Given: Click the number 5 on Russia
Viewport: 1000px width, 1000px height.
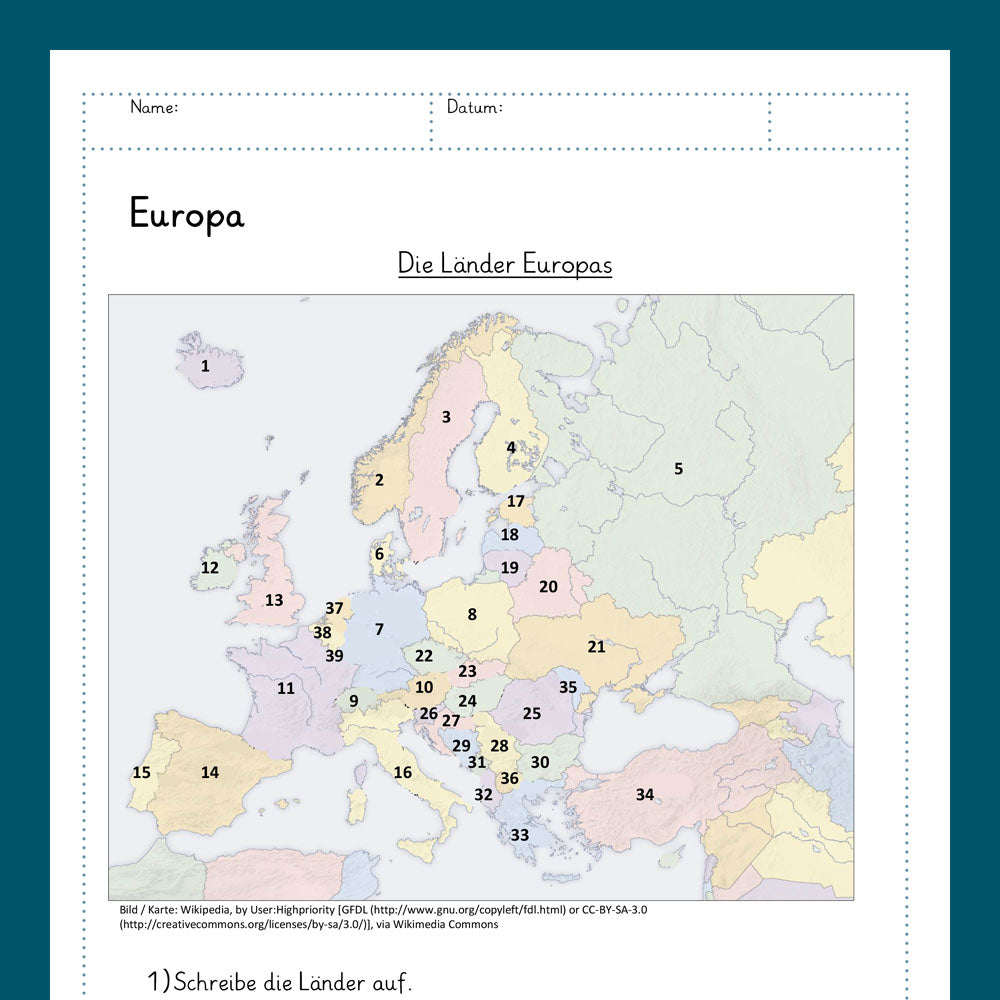Looking at the screenshot, I should coord(679,469).
